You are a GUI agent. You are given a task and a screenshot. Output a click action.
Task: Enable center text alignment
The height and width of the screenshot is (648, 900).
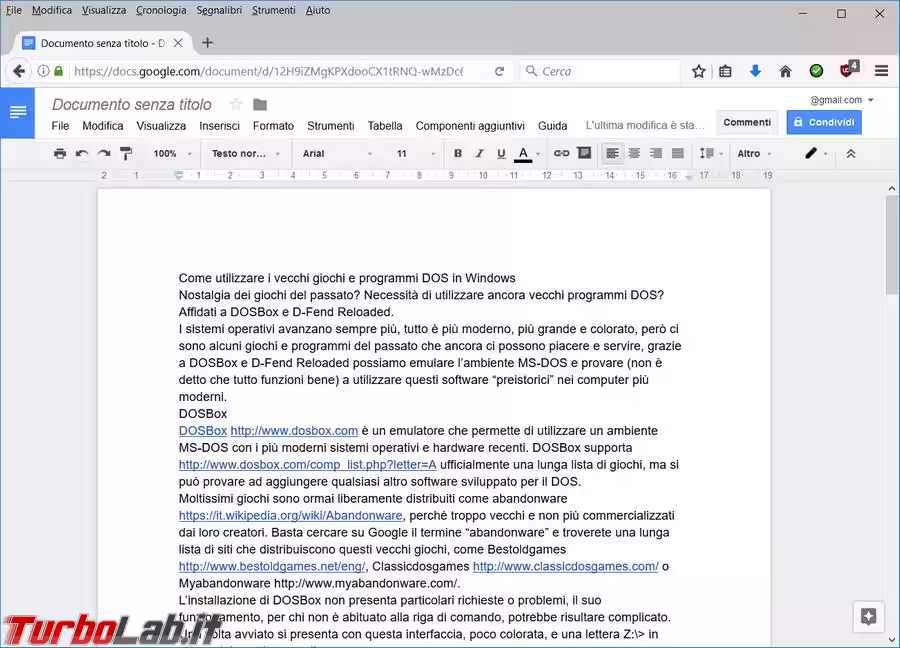(x=634, y=154)
